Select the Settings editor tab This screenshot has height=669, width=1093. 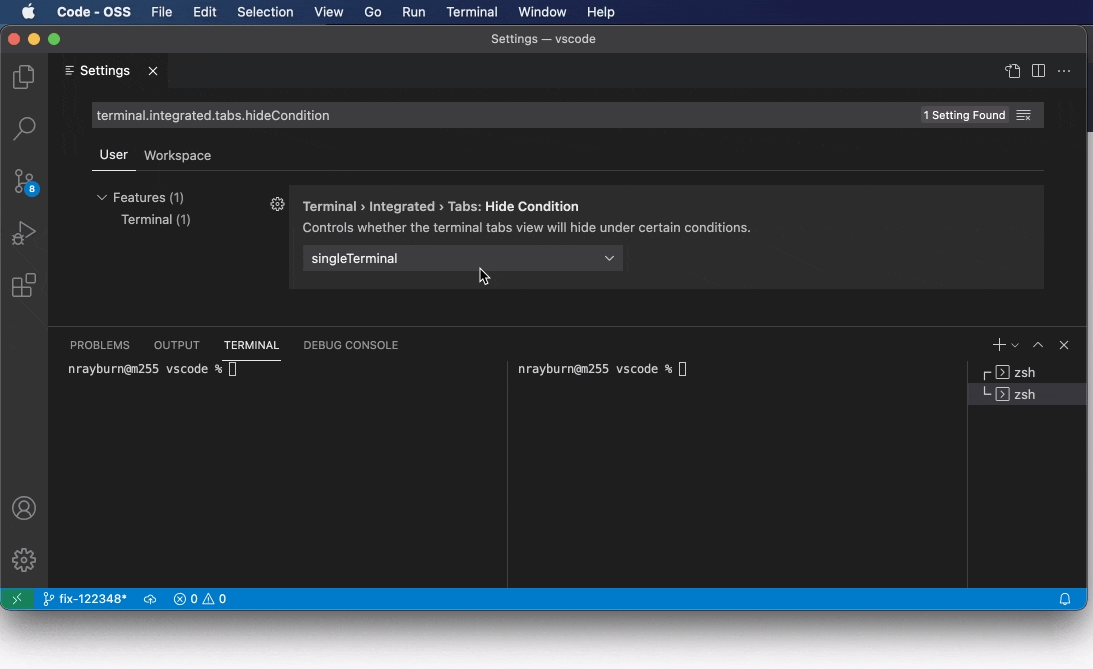105,70
